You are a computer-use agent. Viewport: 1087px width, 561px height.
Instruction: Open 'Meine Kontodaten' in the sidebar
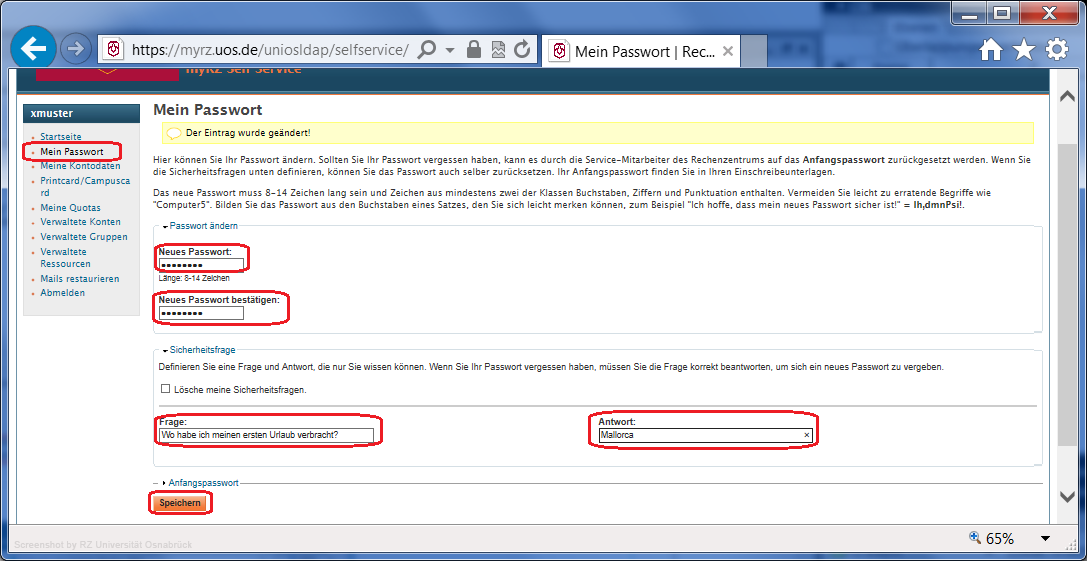coord(80,166)
